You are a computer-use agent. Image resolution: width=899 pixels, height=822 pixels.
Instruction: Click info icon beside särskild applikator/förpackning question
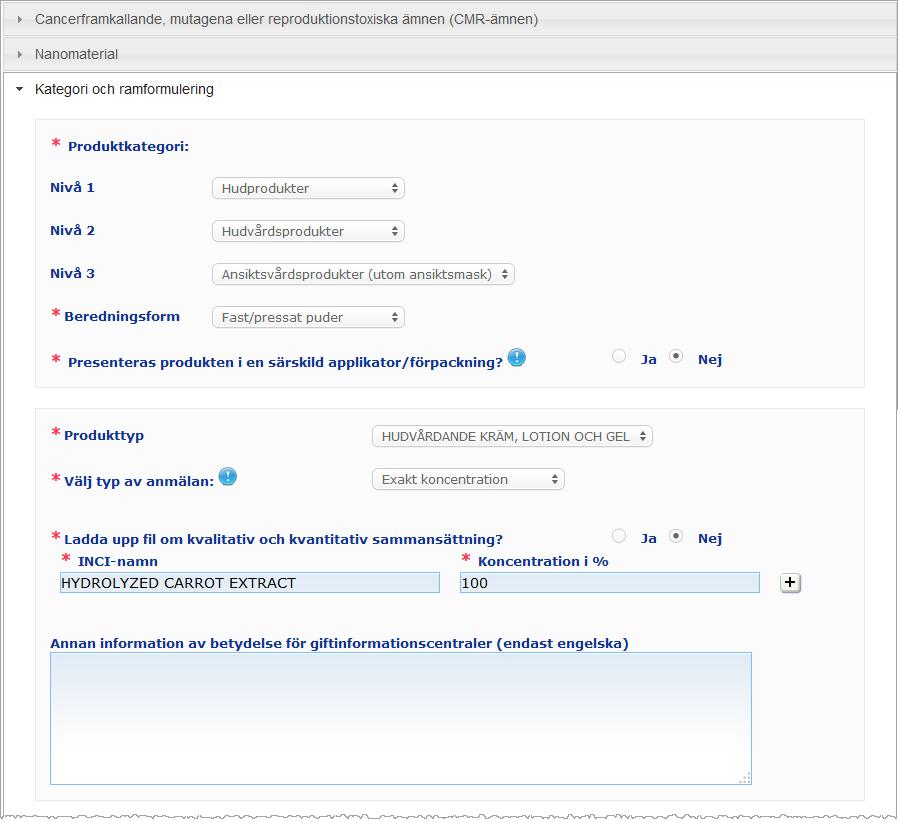click(x=517, y=358)
